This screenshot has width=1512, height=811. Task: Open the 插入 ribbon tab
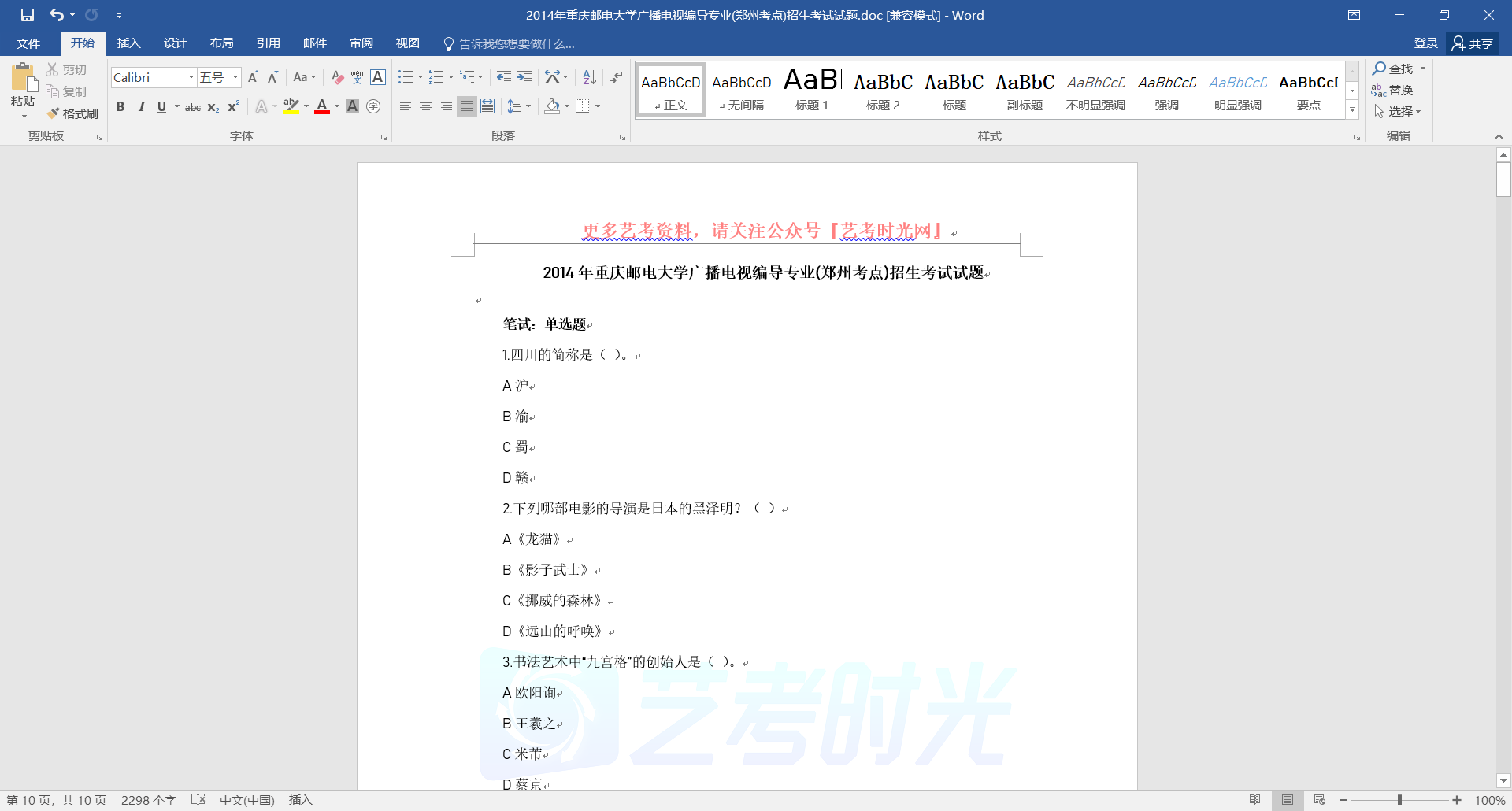pos(128,43)
